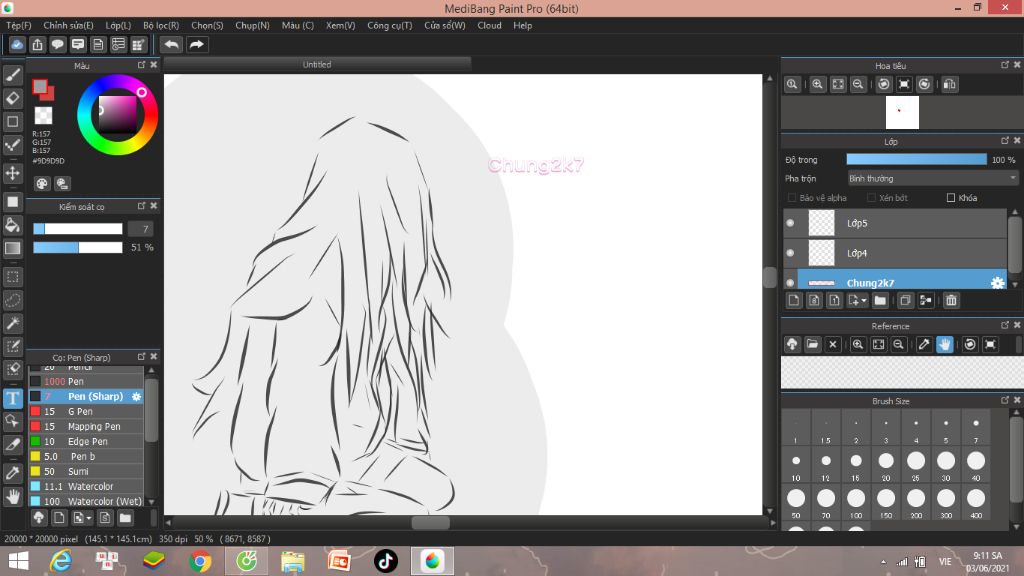Viewport: 1024px width, 576px height.
Task: Toggle the cloud save button in toolbar
Action: (x=17, y=44)
